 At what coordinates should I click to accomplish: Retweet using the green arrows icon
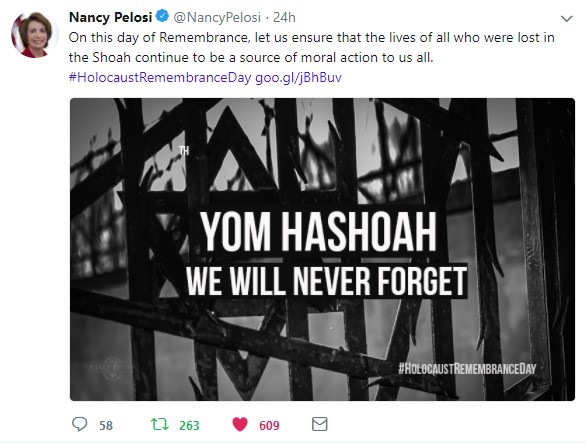[160, 424]
